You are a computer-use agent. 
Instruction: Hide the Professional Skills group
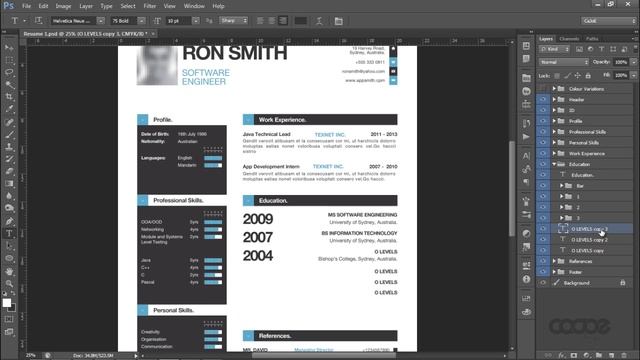coord(543,132)
